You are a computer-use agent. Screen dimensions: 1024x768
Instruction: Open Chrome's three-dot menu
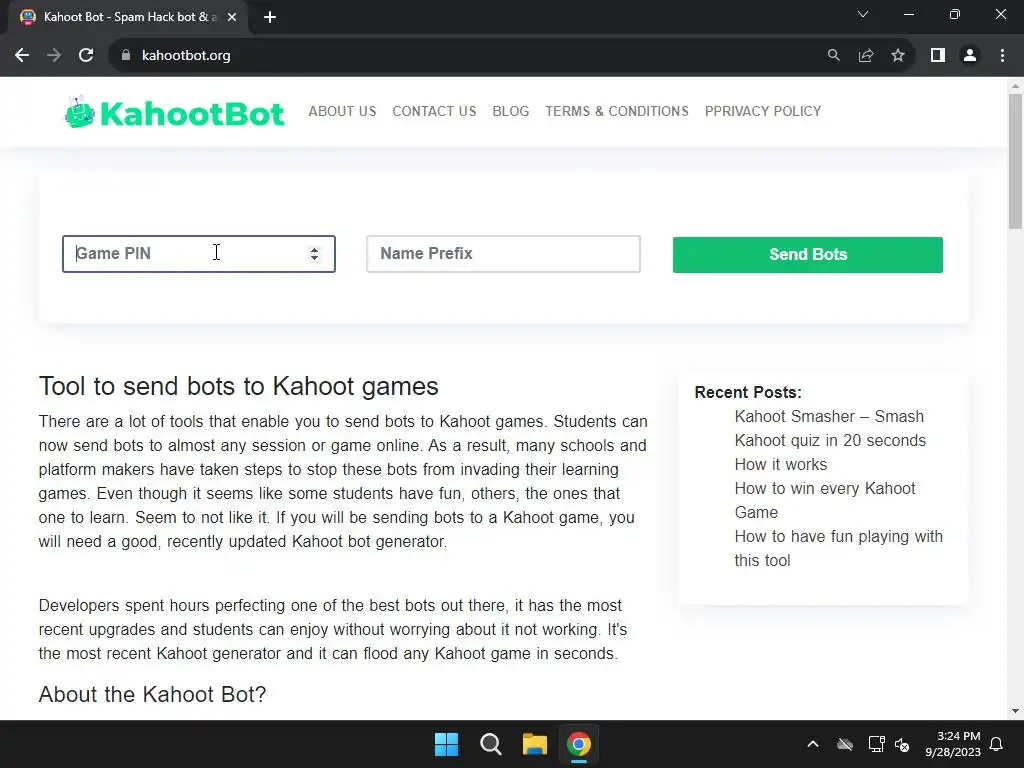(x=1002, y=56)
